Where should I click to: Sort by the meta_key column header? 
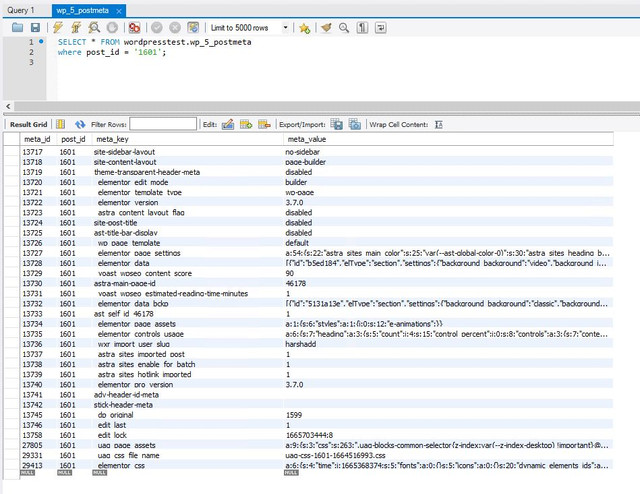click(x=187, y=139)
